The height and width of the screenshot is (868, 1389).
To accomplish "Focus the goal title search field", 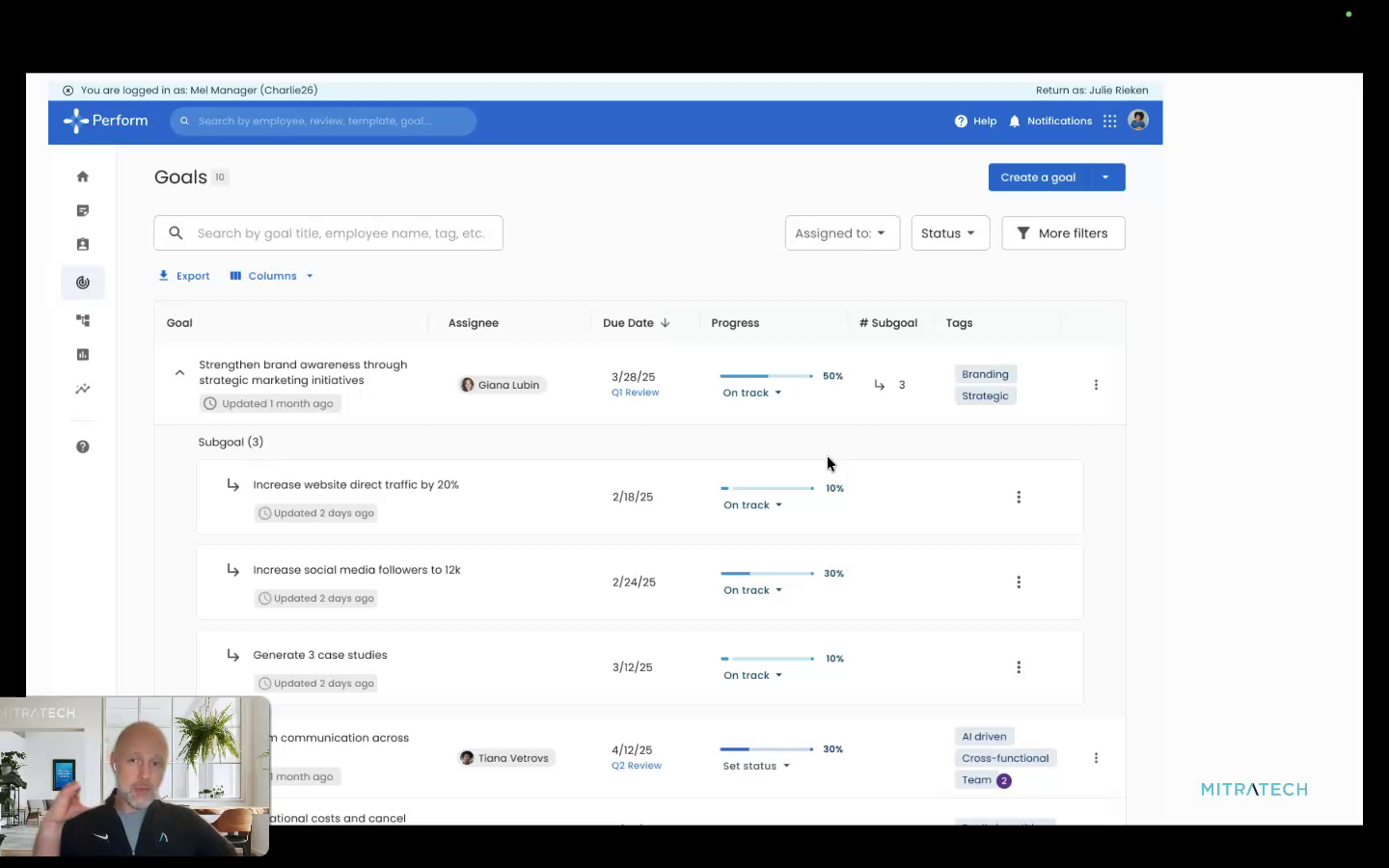I will click(328, 233).
